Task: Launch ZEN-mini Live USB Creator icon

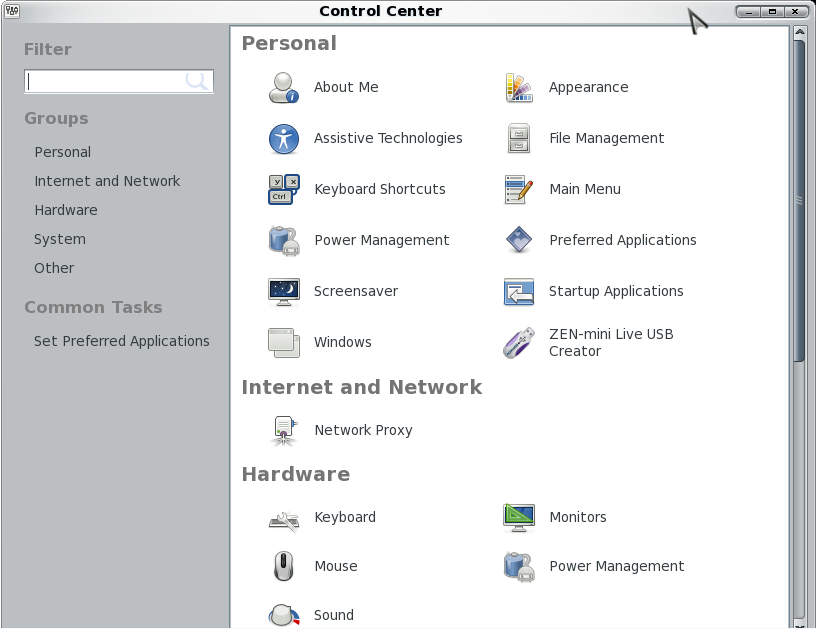Action: click(x=519, y=342)
